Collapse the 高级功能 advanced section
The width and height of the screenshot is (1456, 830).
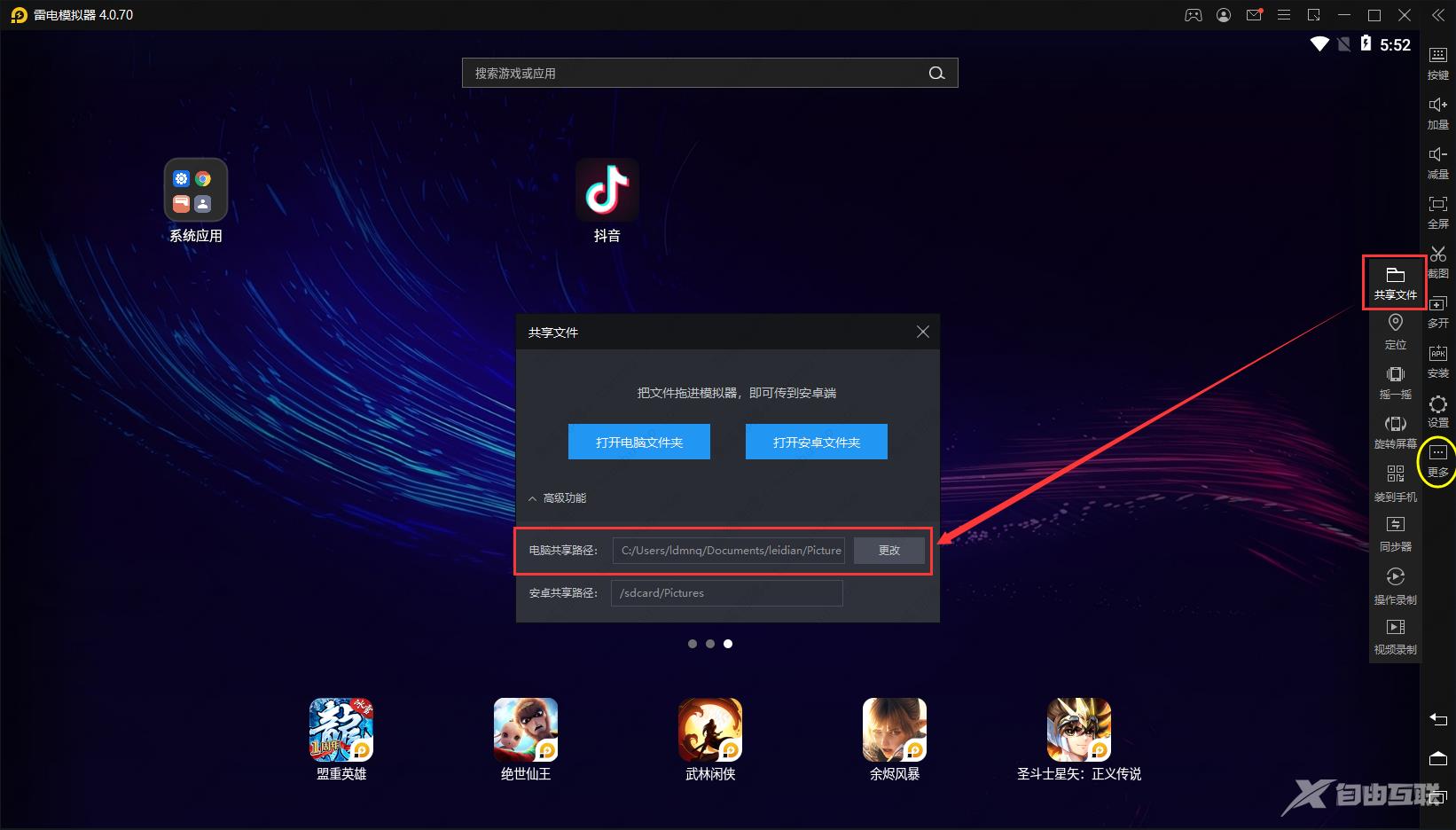(x=558, y=498)
